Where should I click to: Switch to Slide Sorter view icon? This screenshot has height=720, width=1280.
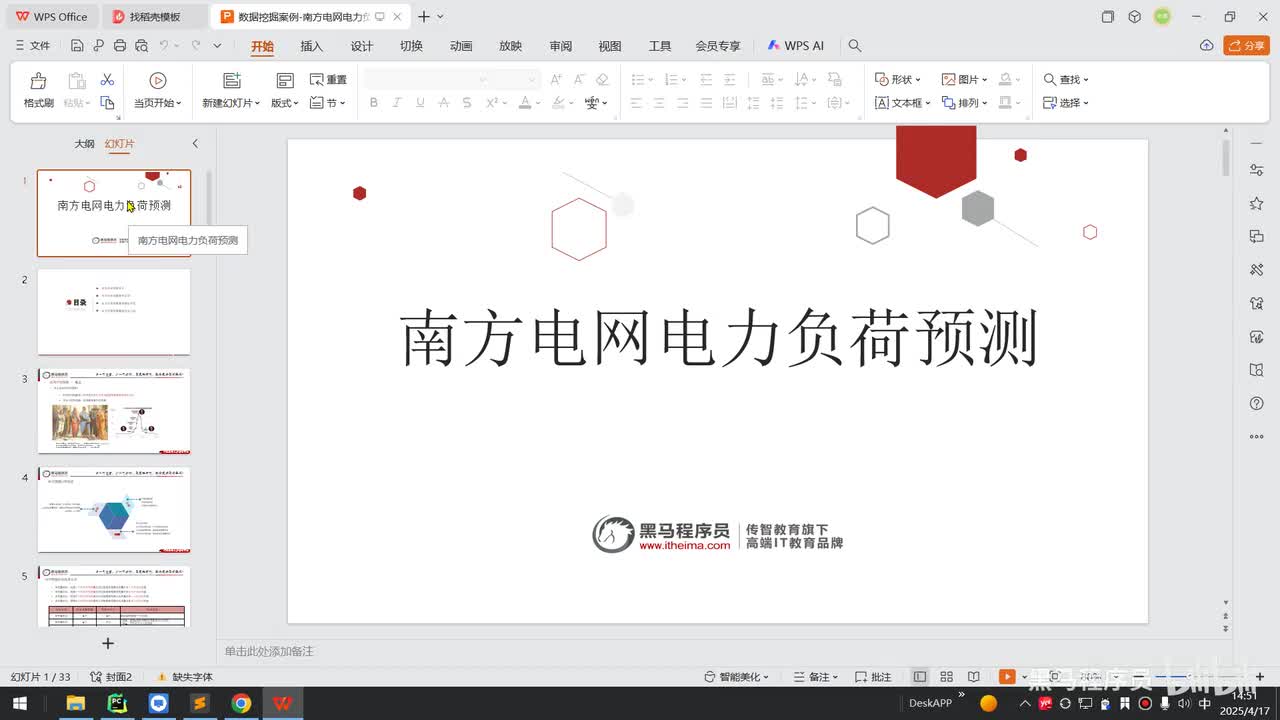tap(946, 677)
